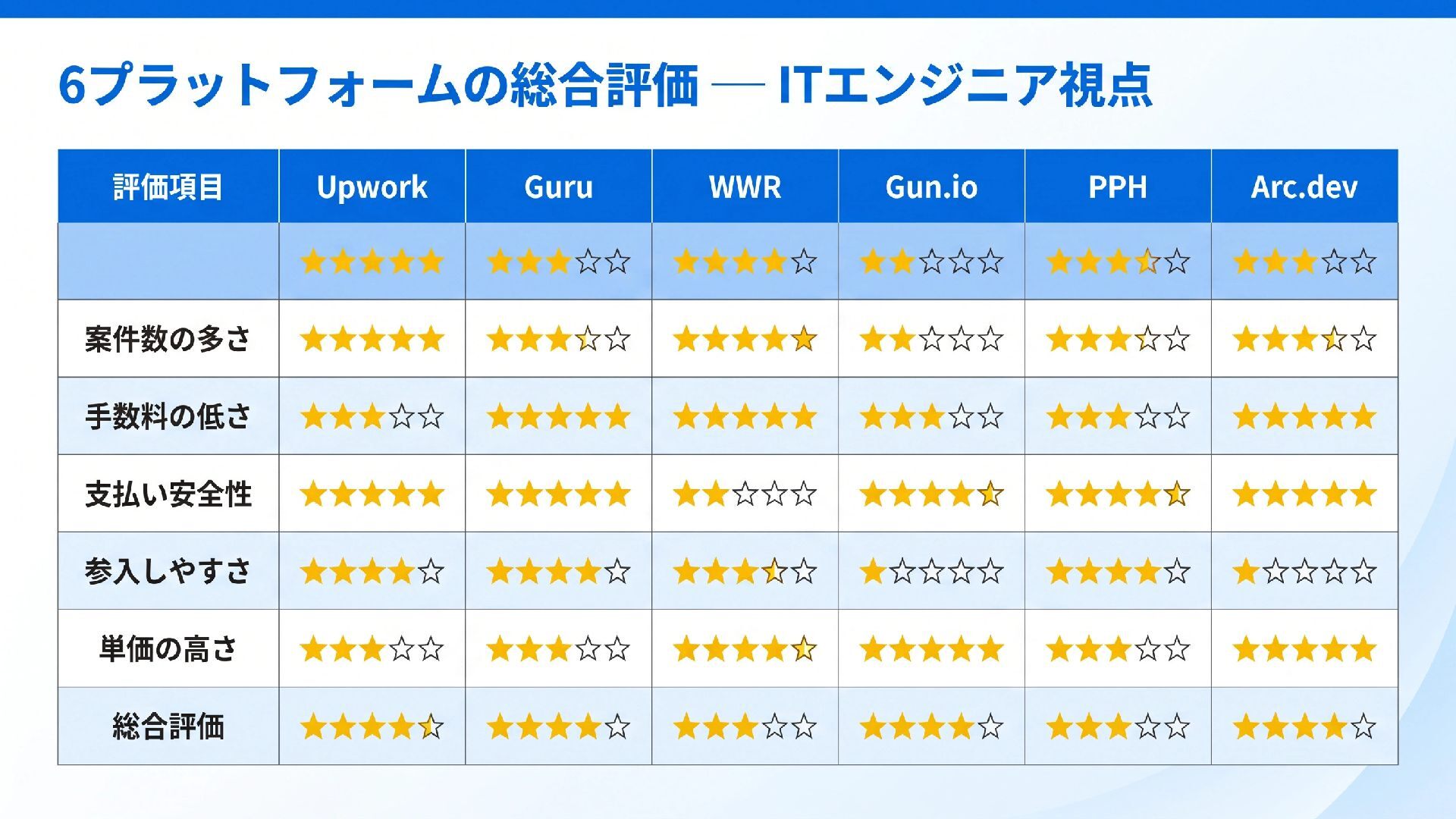The width and height of the screenshot is (1456, 819).
Task: Click Upworkの総合評価 half-star rating
Action: (x=372, y=726)
